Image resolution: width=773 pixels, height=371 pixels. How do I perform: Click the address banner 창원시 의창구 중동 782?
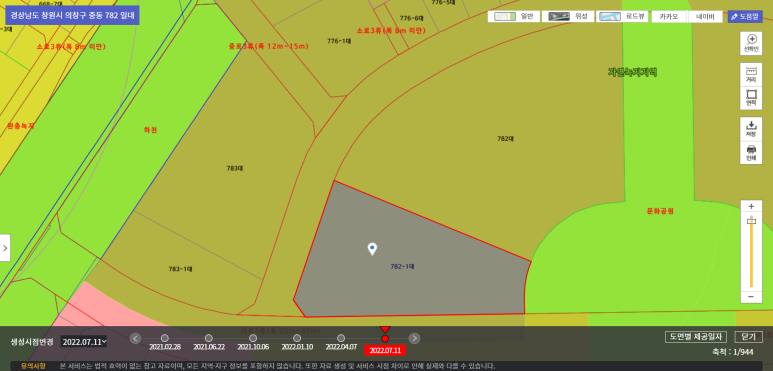pyautogui.click(x=72, y=15)
